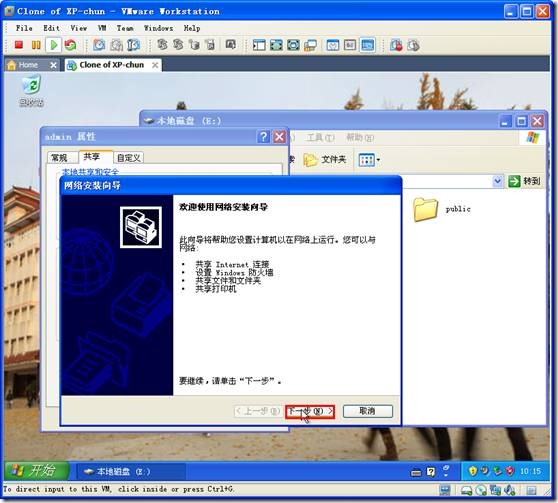The height and width of the screenshot is (503, 558).
Task: Open the Team menu
Action: pyautogui.click(x=125, y=28)
